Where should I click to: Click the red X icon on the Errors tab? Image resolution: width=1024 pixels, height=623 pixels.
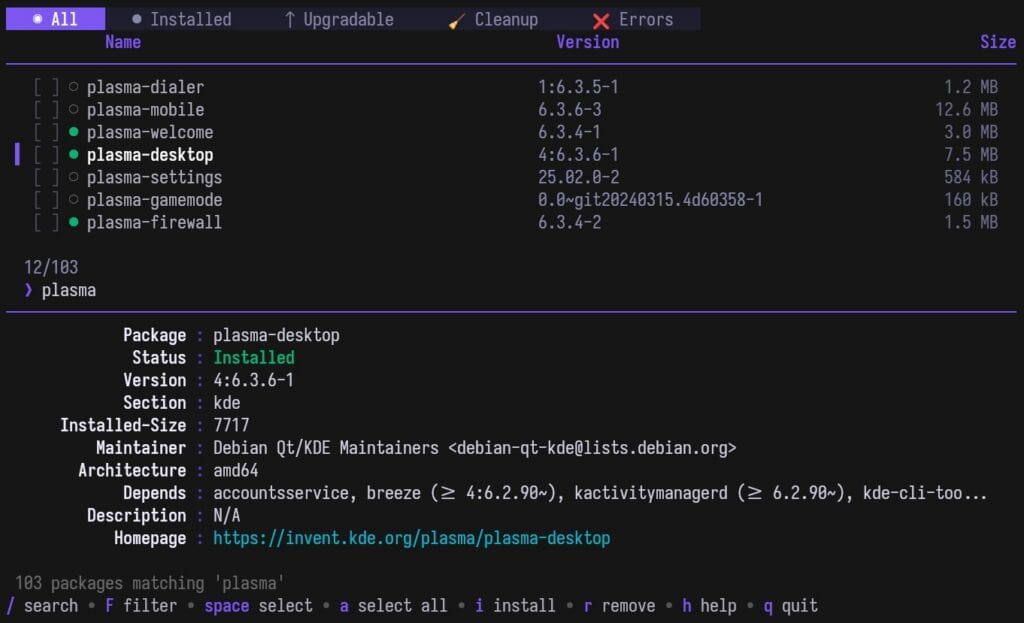click(599, 18)
